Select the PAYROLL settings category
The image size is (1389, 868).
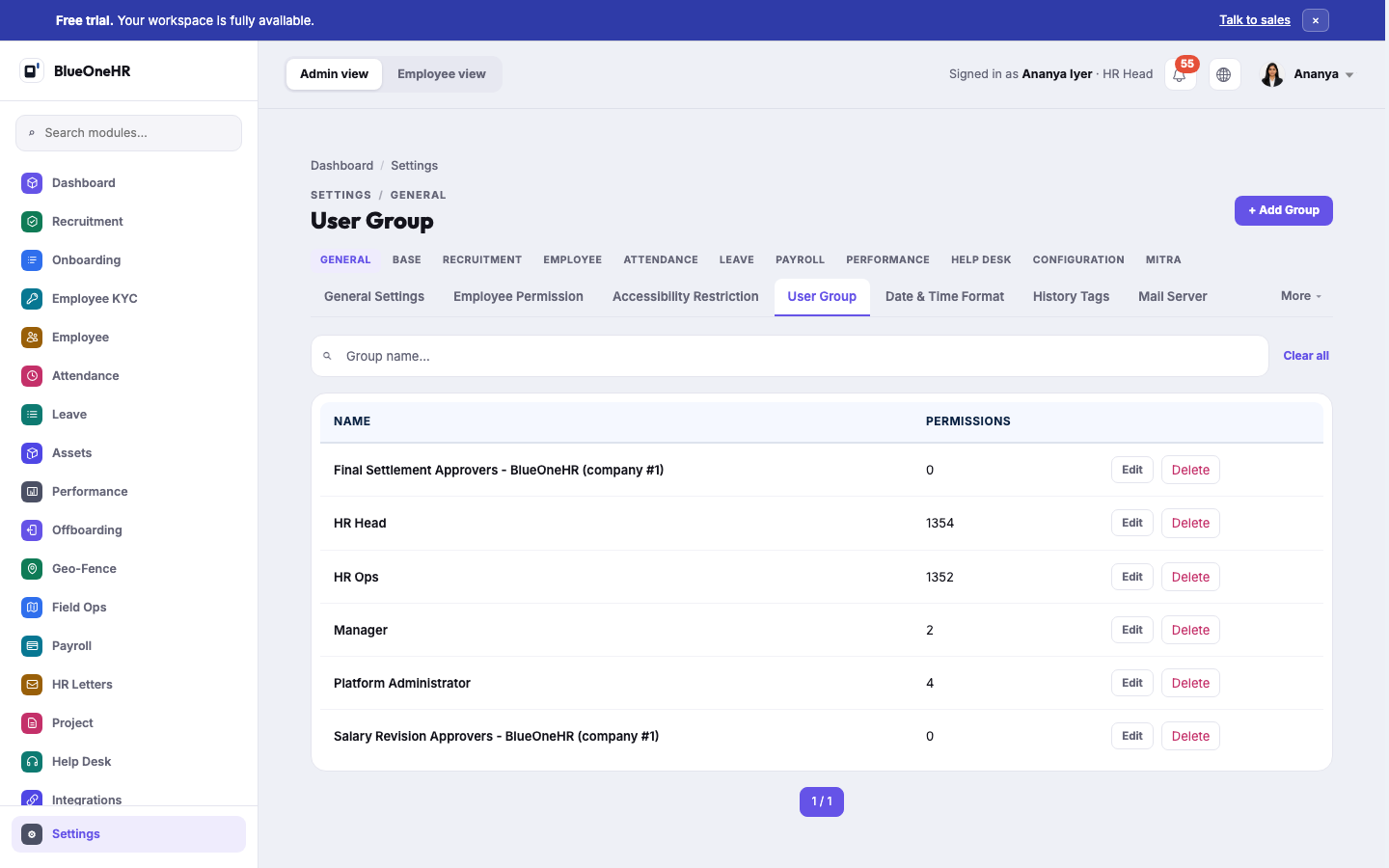coord(800,260)
